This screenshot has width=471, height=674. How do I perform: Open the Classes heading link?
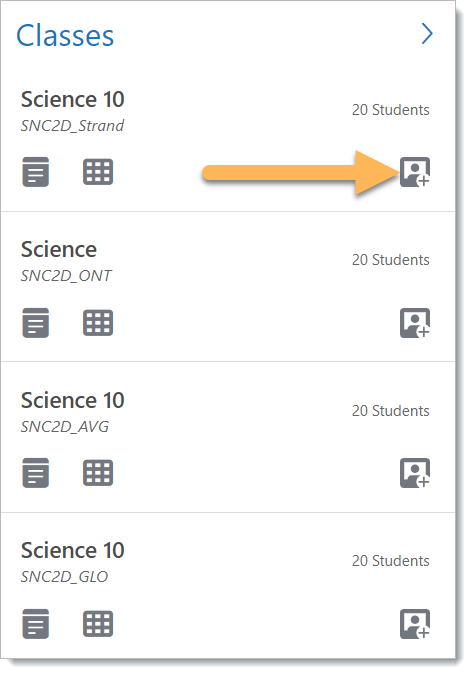(65, 35)
